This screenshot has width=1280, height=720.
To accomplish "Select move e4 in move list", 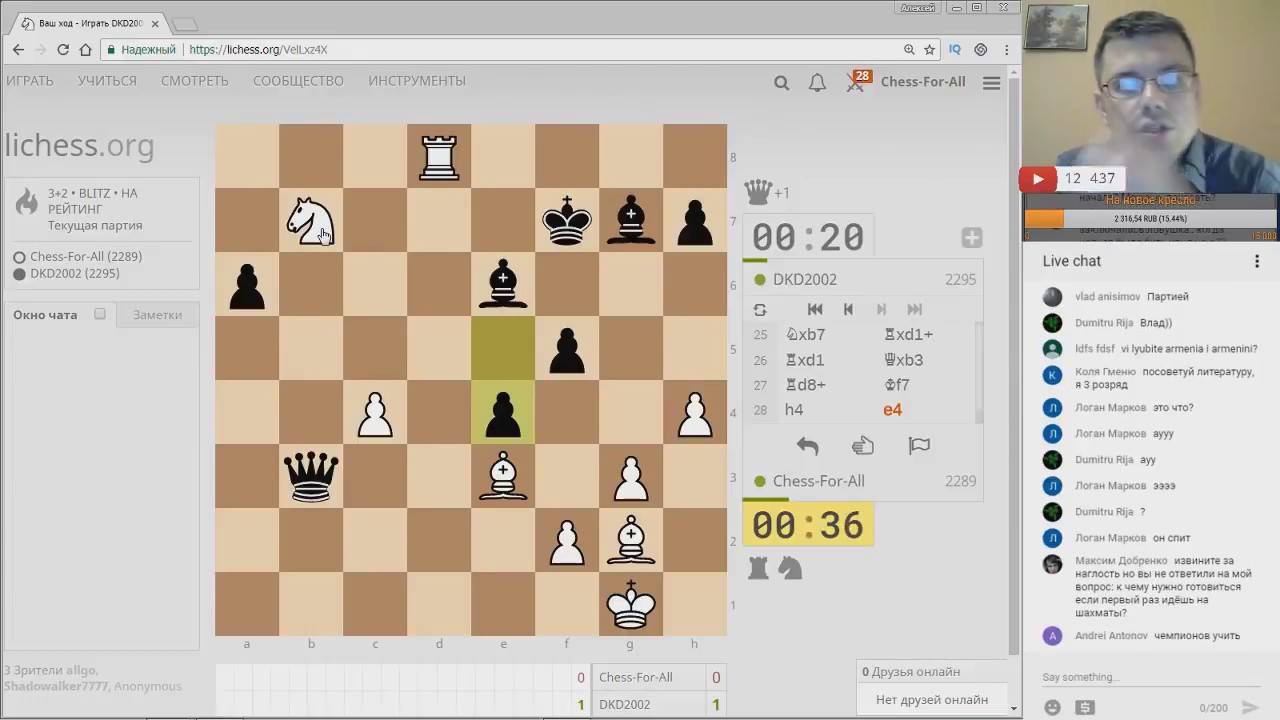I will tap(892, 410).
